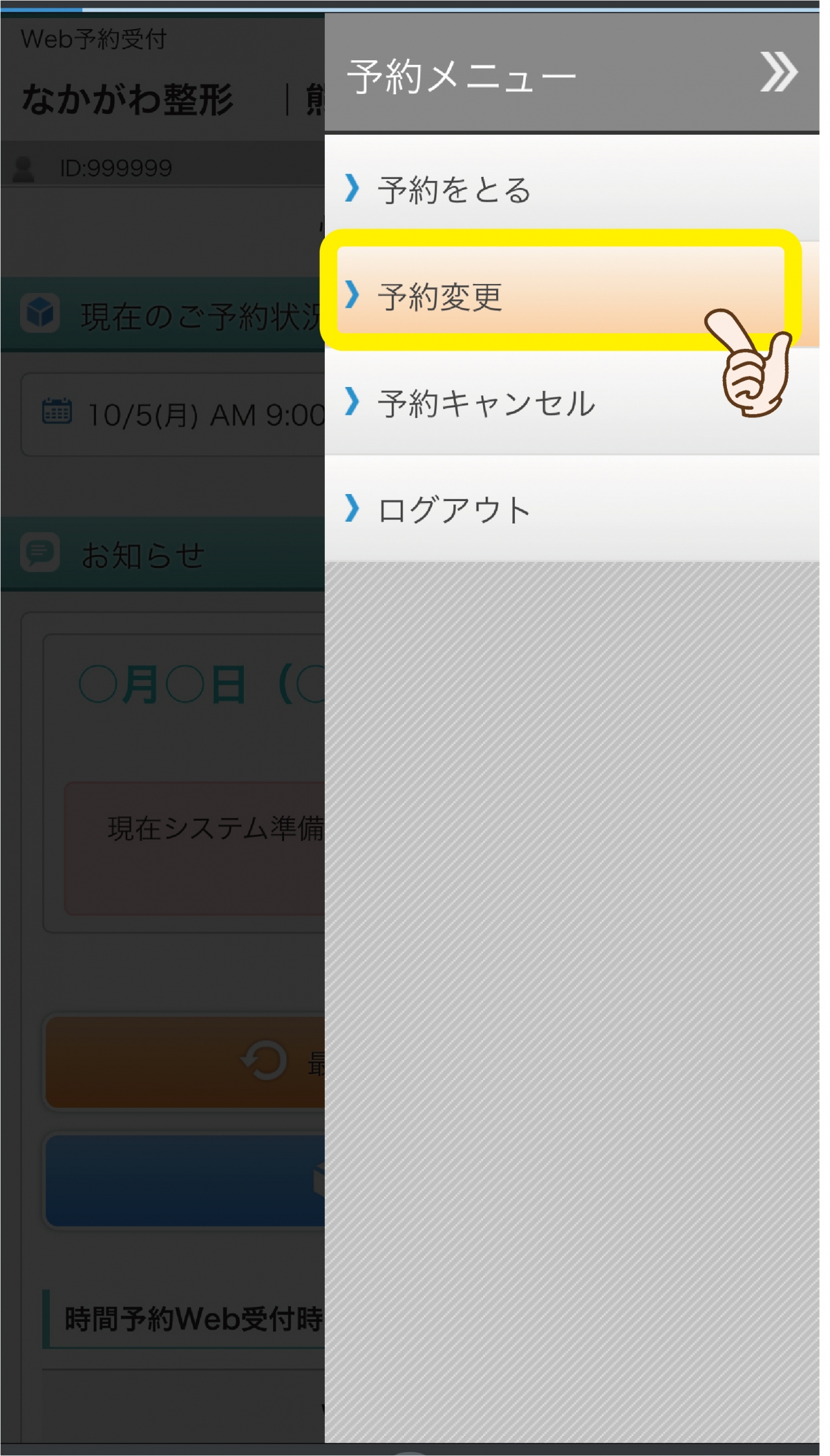Click the blue chevron beside ログアウト
This screenshot has width=830, height=1456.
click(352, 508)
